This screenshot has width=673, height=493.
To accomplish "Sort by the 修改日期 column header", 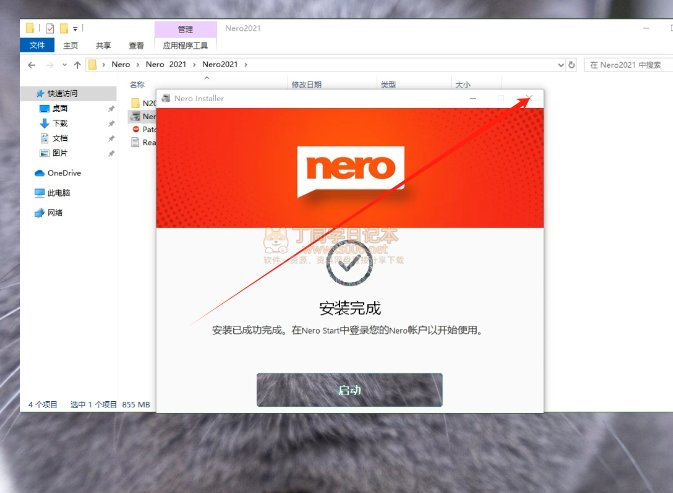I will click(x=306, y=85).
